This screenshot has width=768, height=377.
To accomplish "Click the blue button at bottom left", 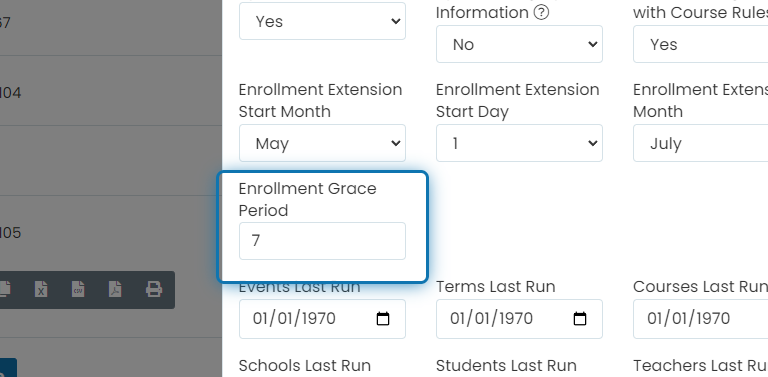I will pyautogui.click(x=8, y=368).
